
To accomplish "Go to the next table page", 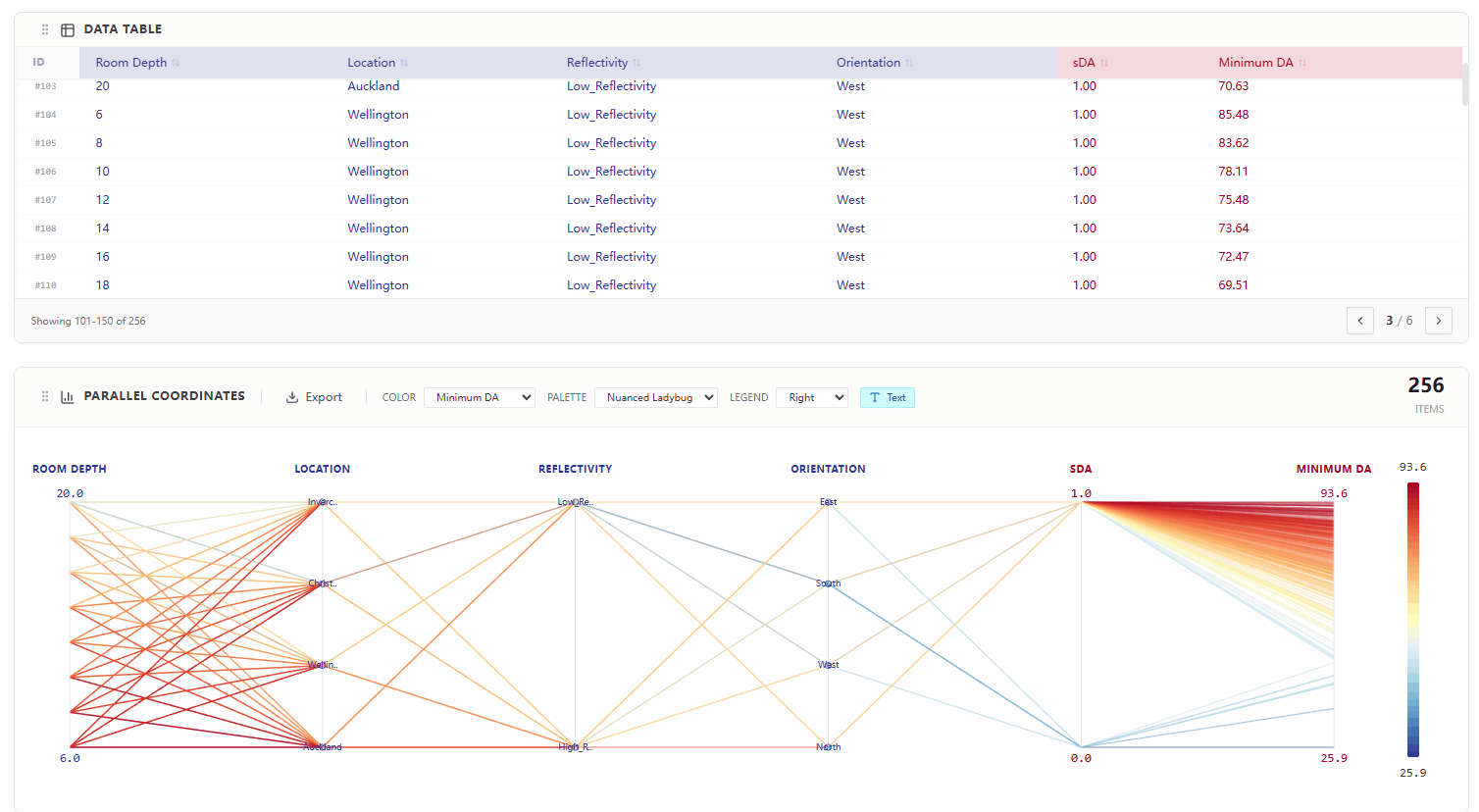I will tap(1438, 321).
